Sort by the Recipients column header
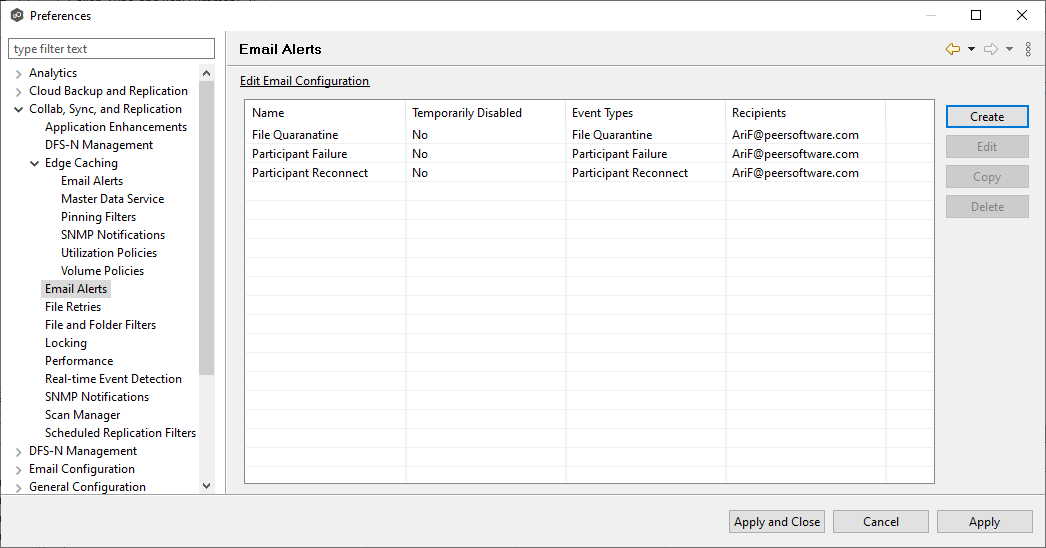This screenshot has width=1046, height=548. point(759,113)
